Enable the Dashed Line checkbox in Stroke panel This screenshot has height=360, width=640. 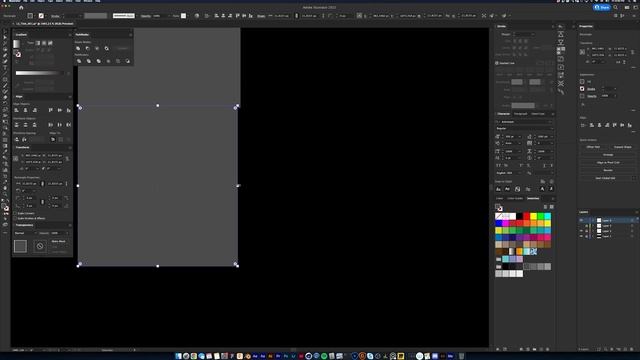[497, 63]
